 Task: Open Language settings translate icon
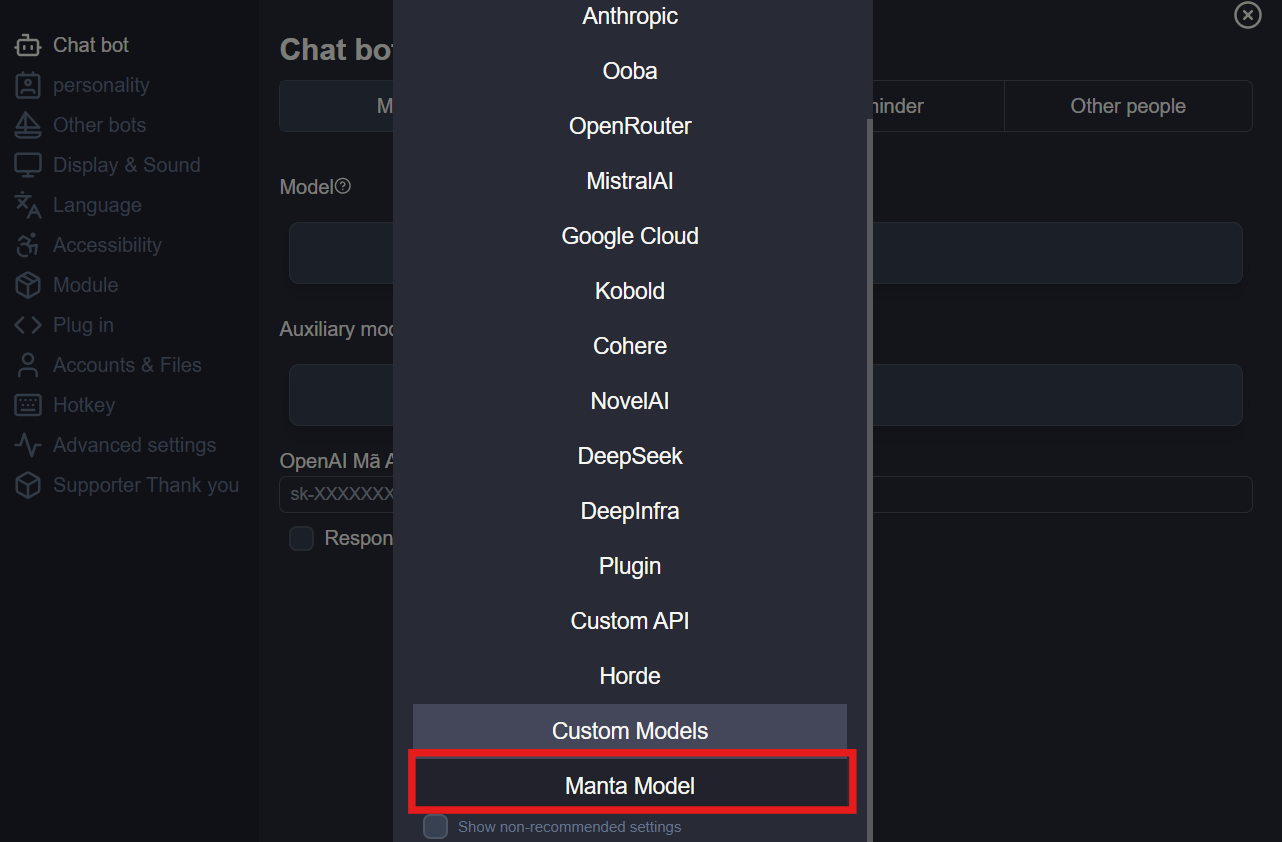[x=27, y=205]
